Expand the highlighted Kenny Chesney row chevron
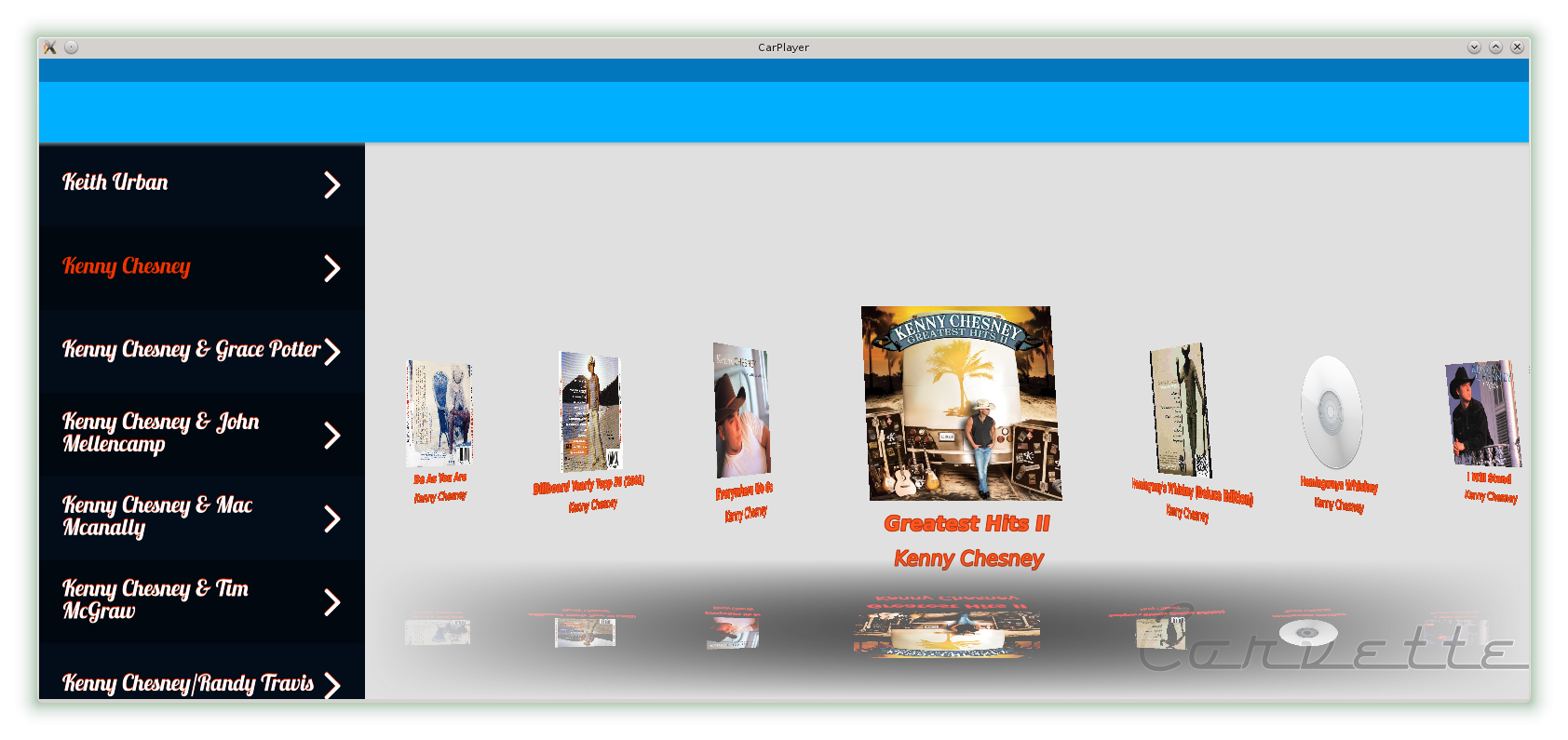1568x740 pixels. 332,268
